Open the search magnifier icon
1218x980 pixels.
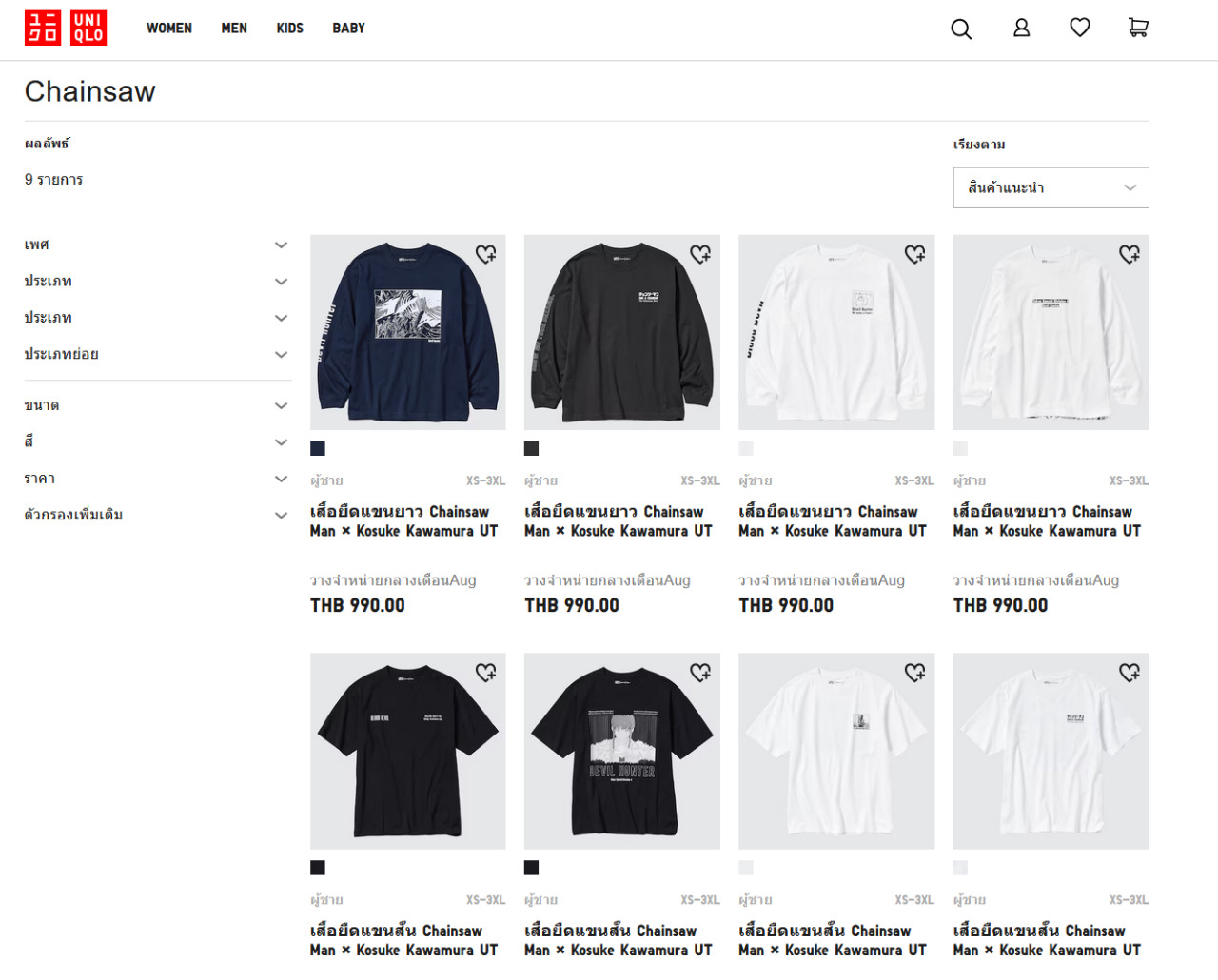tap(961, 29)
